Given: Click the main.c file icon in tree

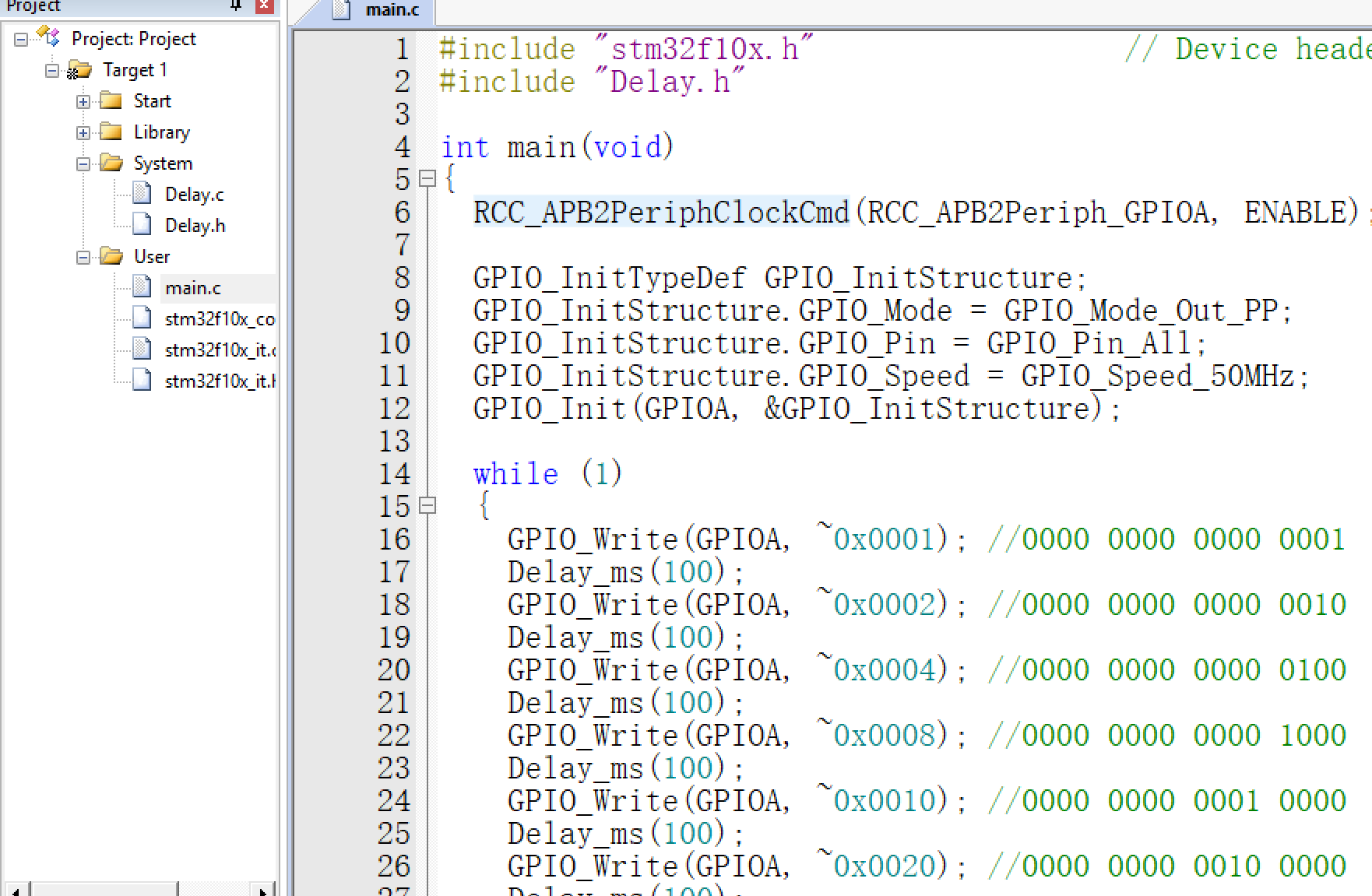Looking at the screenshot, I should pyautogui.click(x=142, y=286).
